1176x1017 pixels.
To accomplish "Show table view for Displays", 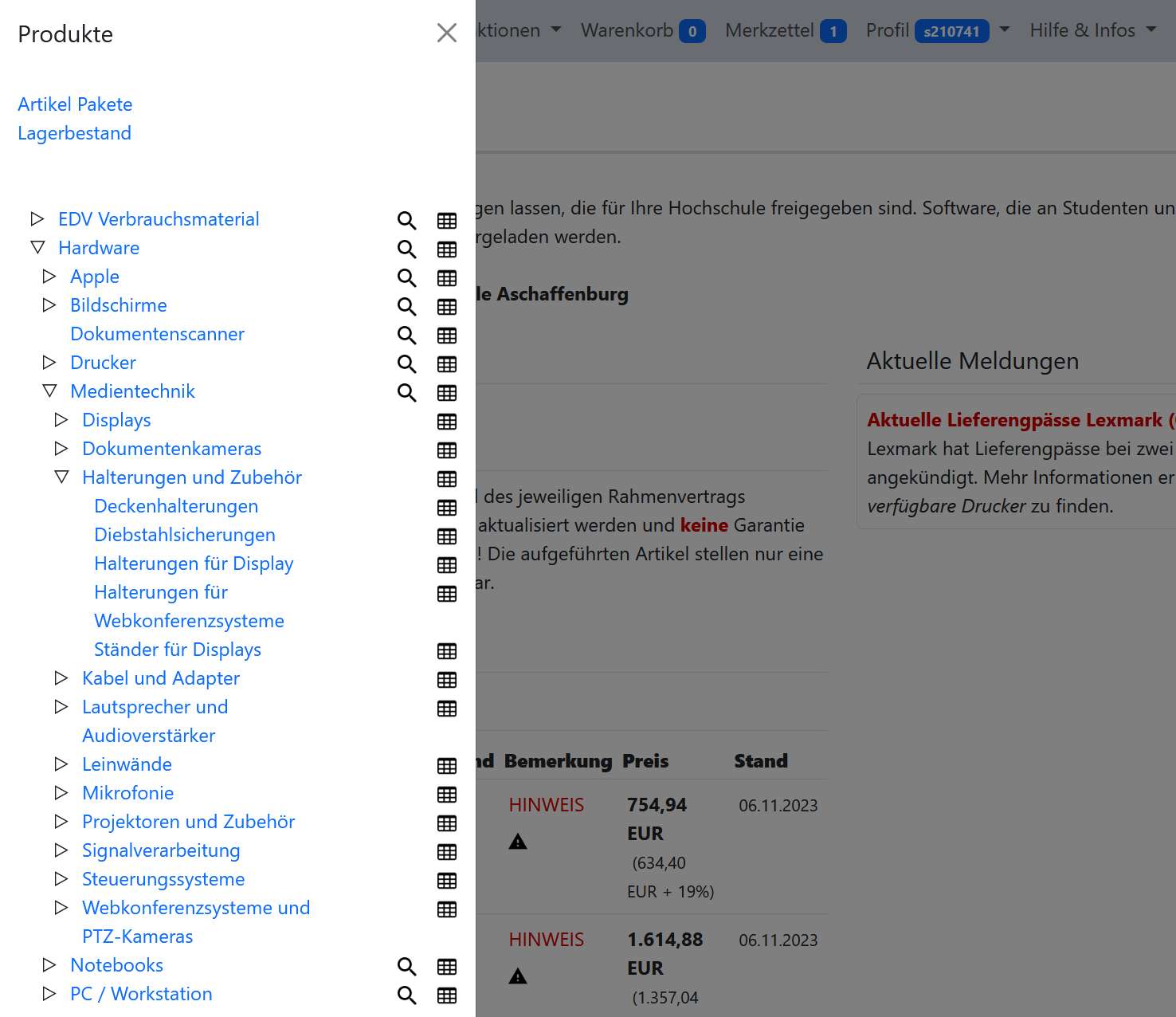I will pyautogui.click(x=447, y=422).
